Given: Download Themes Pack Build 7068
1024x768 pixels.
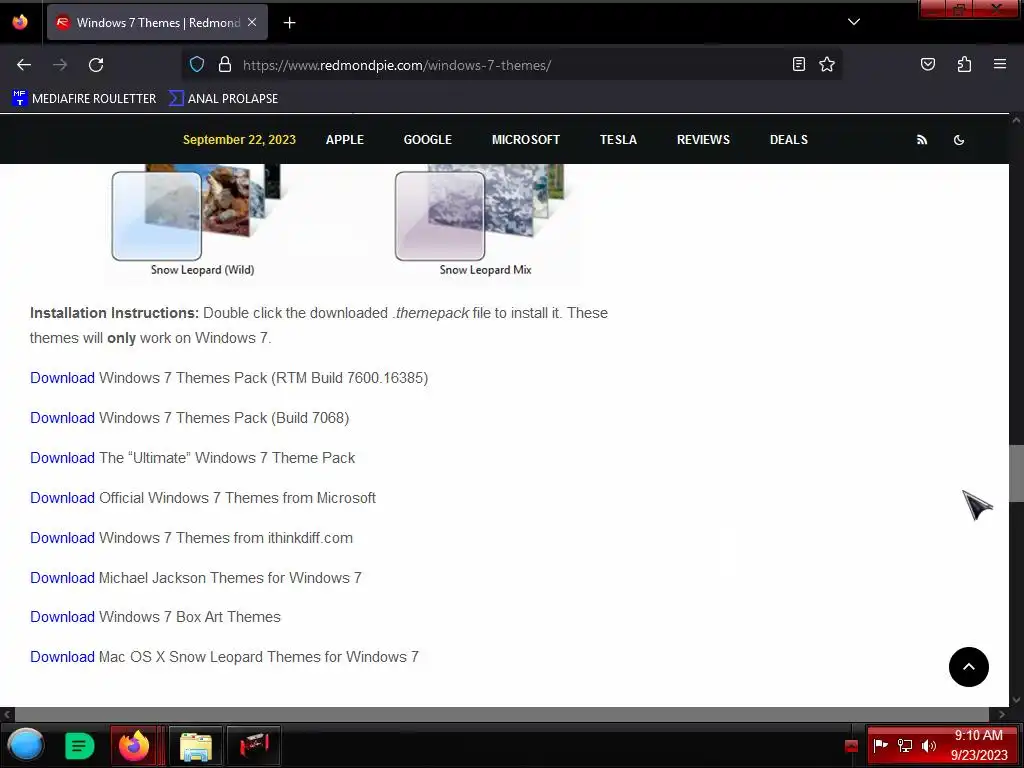Looking at the screenshot, I should tap(62, 418).
